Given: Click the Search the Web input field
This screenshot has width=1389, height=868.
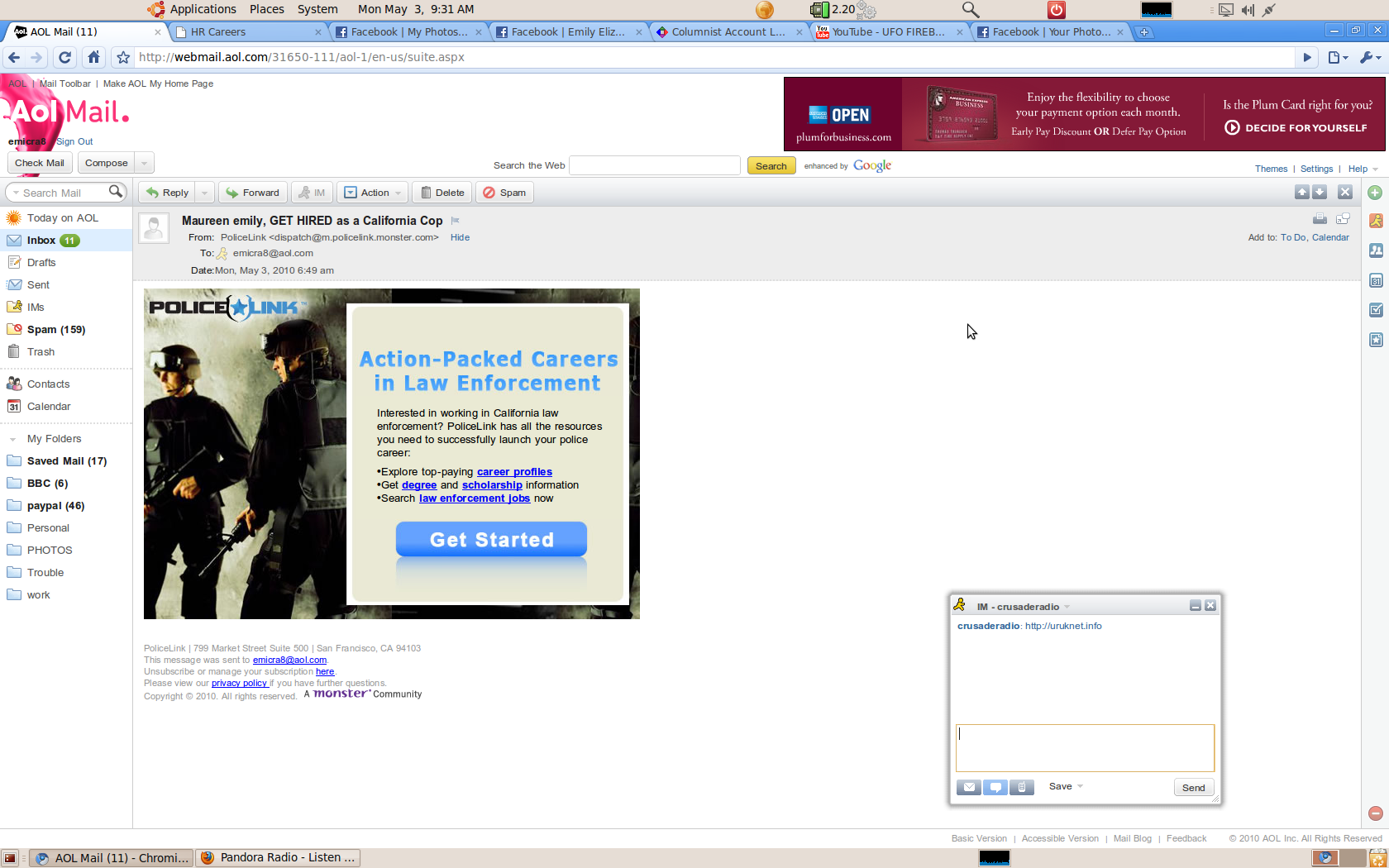Looking at the screenshot, I should 655,165.
